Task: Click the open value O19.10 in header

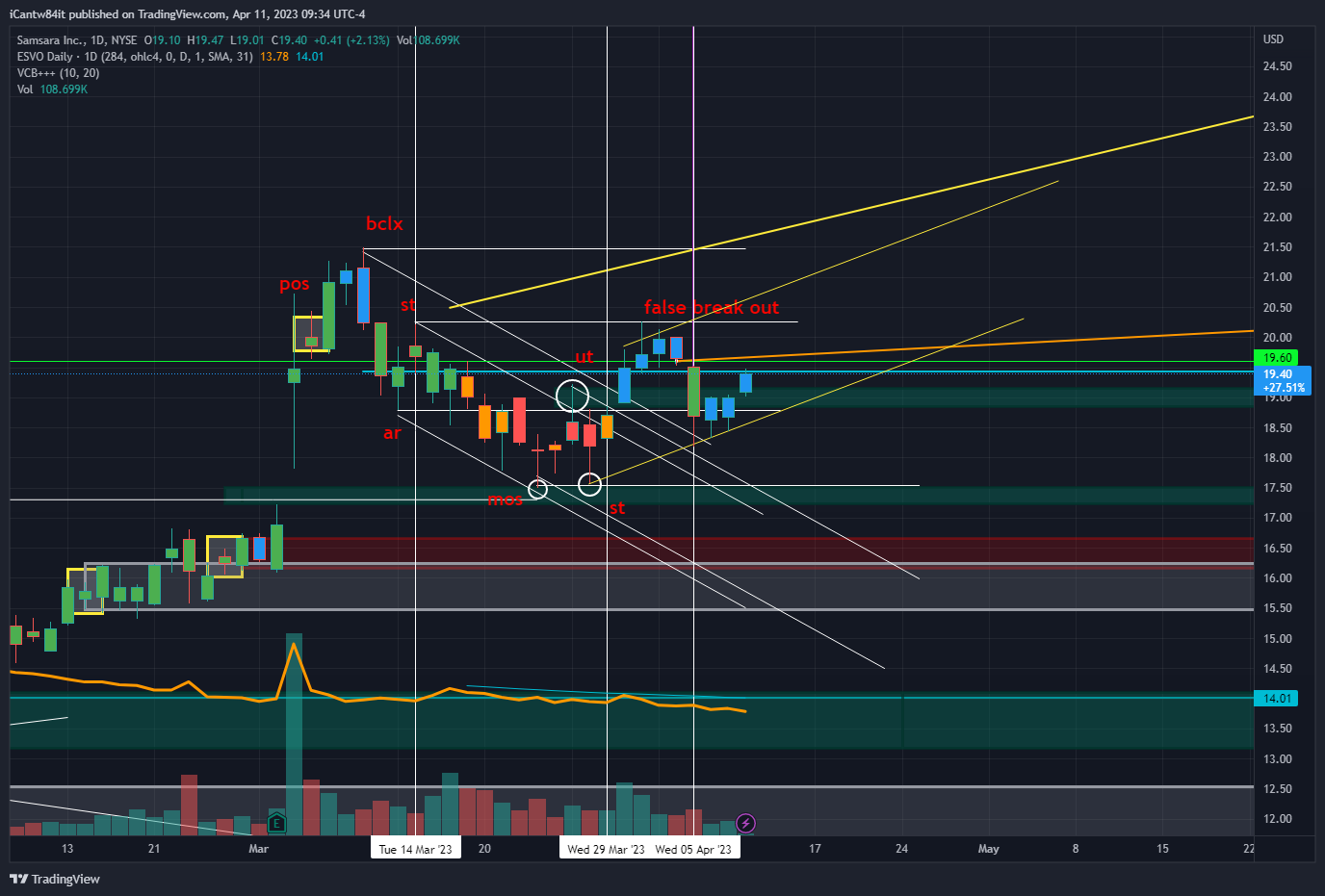Action: click(x=163, y=40)
